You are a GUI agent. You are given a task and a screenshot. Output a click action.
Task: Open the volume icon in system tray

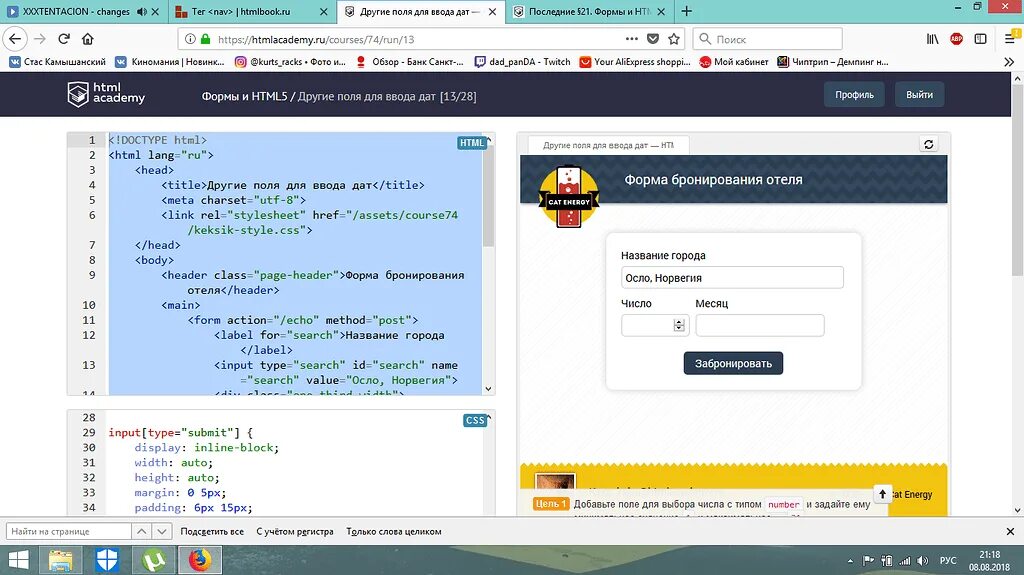(x=922, y=561)
